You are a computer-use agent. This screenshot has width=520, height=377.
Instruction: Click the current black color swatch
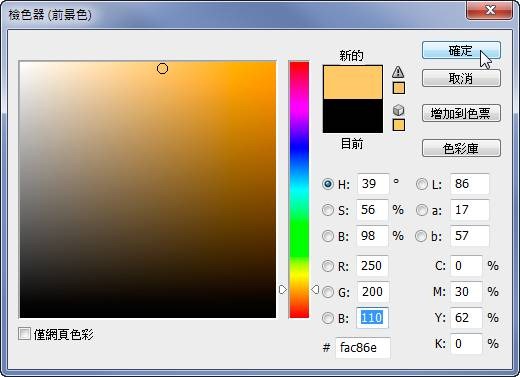[353, 116]
